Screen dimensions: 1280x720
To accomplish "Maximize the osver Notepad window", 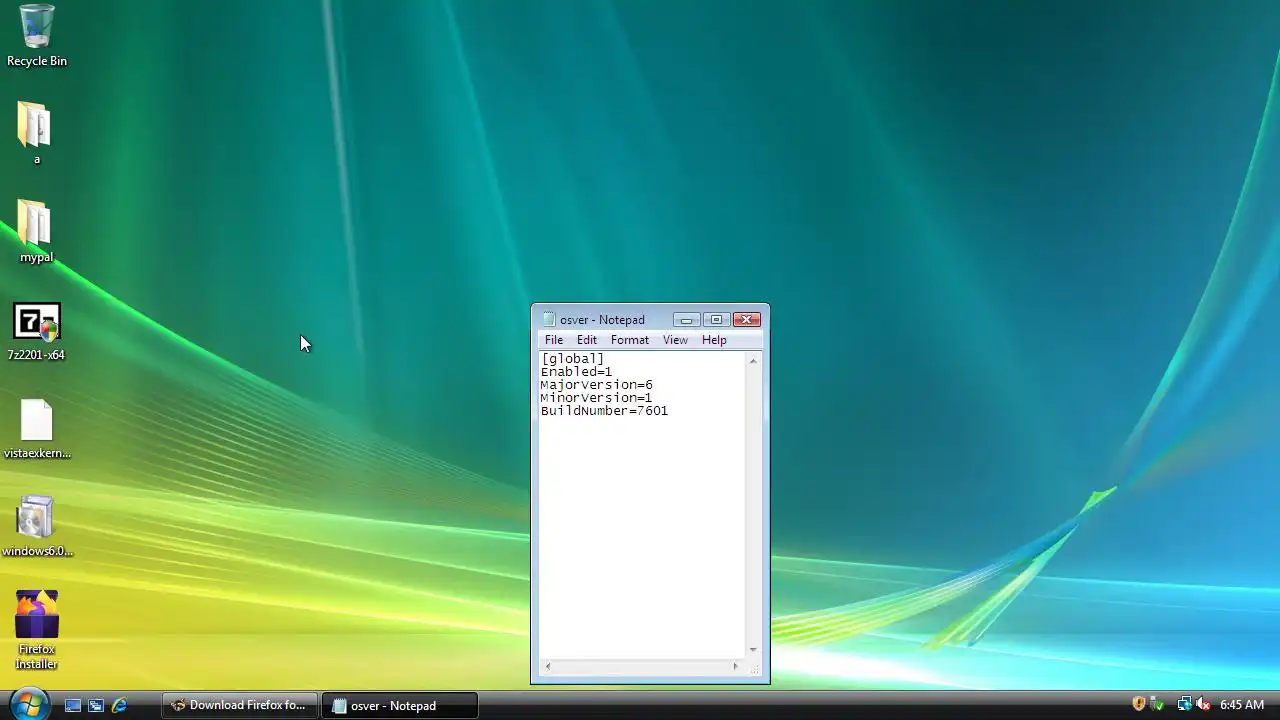I will click(x=715, y=319).
